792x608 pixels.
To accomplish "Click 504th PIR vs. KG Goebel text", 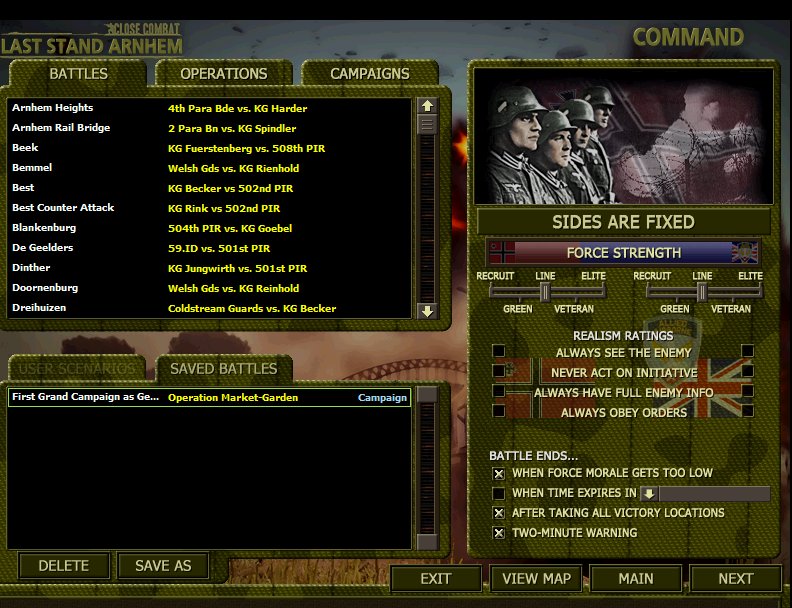I will (x=230, y=228).
